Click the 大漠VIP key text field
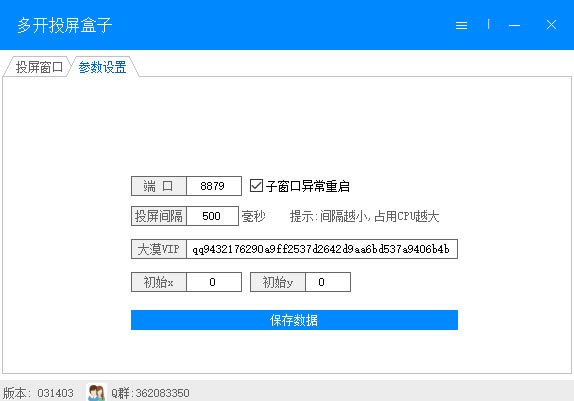574x401 pixels. [x=322, y=249]
